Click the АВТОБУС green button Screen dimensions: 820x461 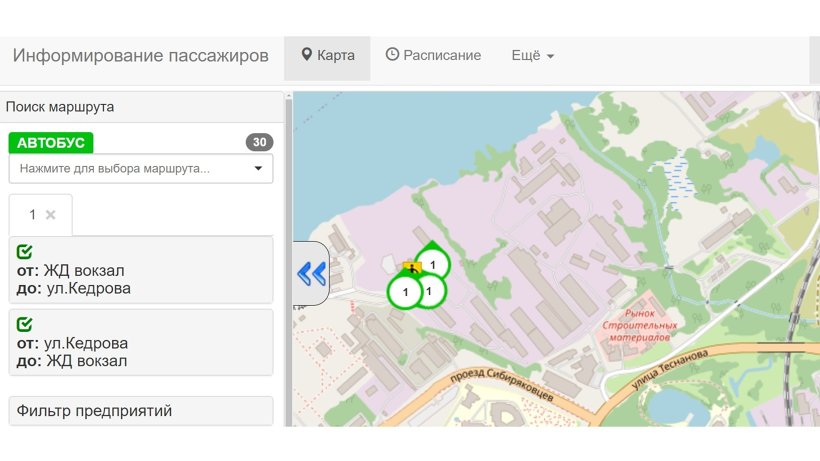coord(51,143)
